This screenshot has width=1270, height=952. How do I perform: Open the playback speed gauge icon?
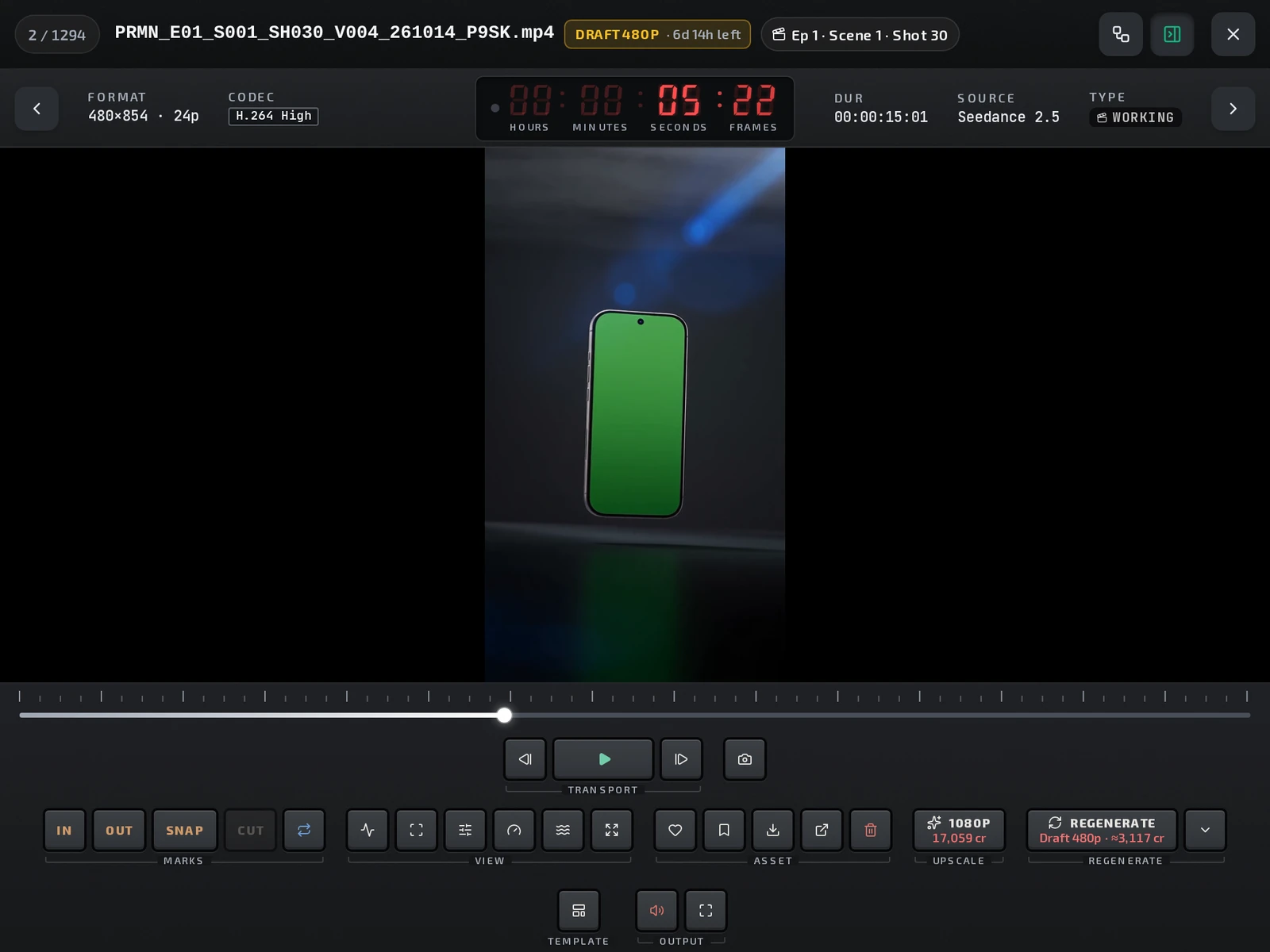[x=514, y=830]
